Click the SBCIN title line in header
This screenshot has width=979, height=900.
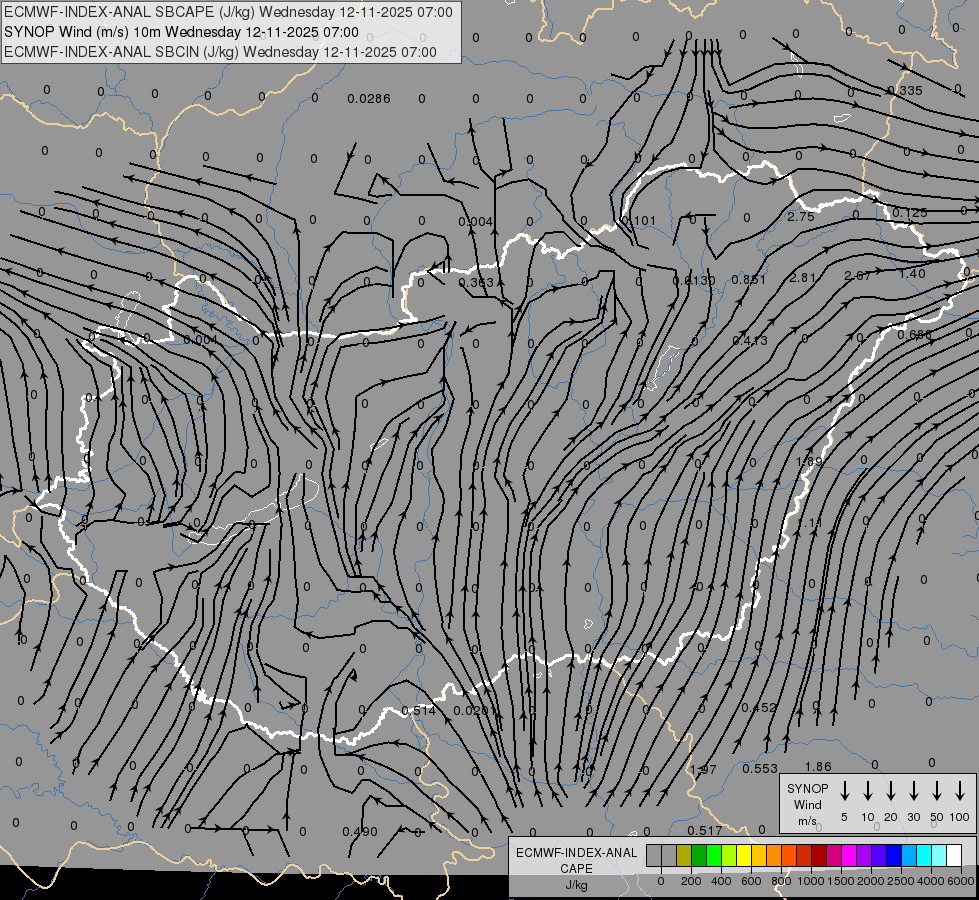coord(220,52)
